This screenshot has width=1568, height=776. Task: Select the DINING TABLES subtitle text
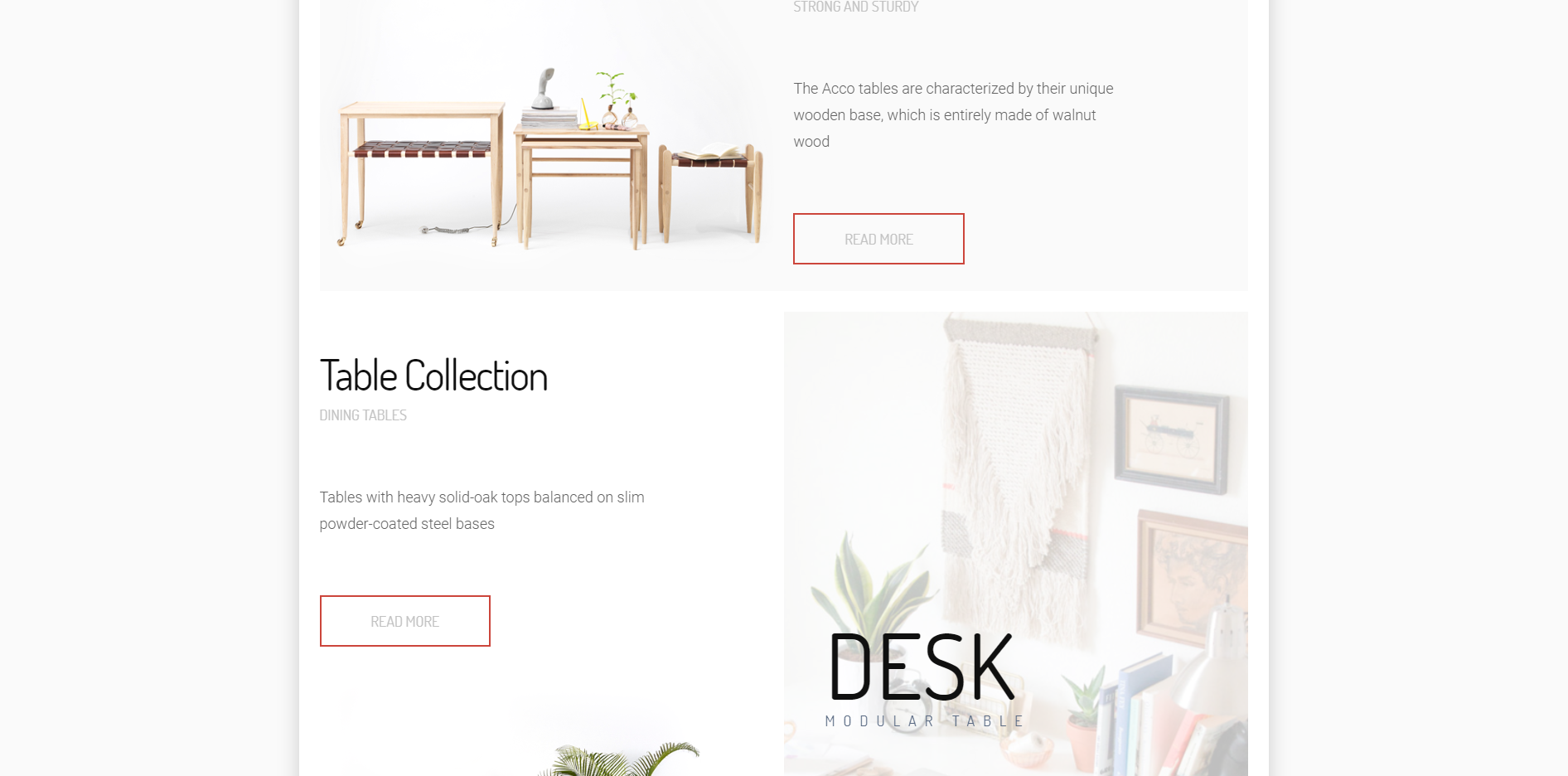coord(363,415)
